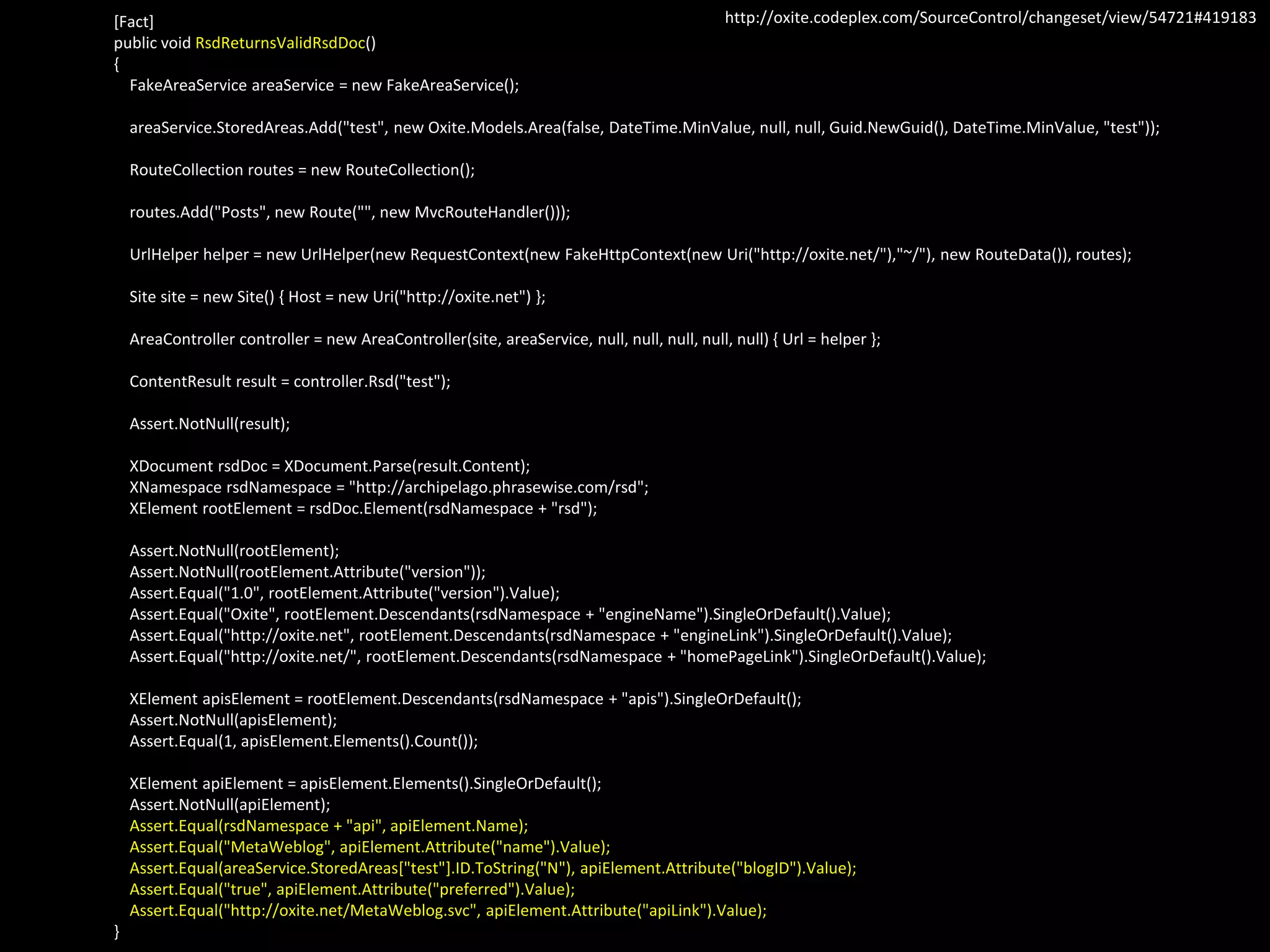
Task: Click the AreaController controller declaration line
Action: (505, 339)
